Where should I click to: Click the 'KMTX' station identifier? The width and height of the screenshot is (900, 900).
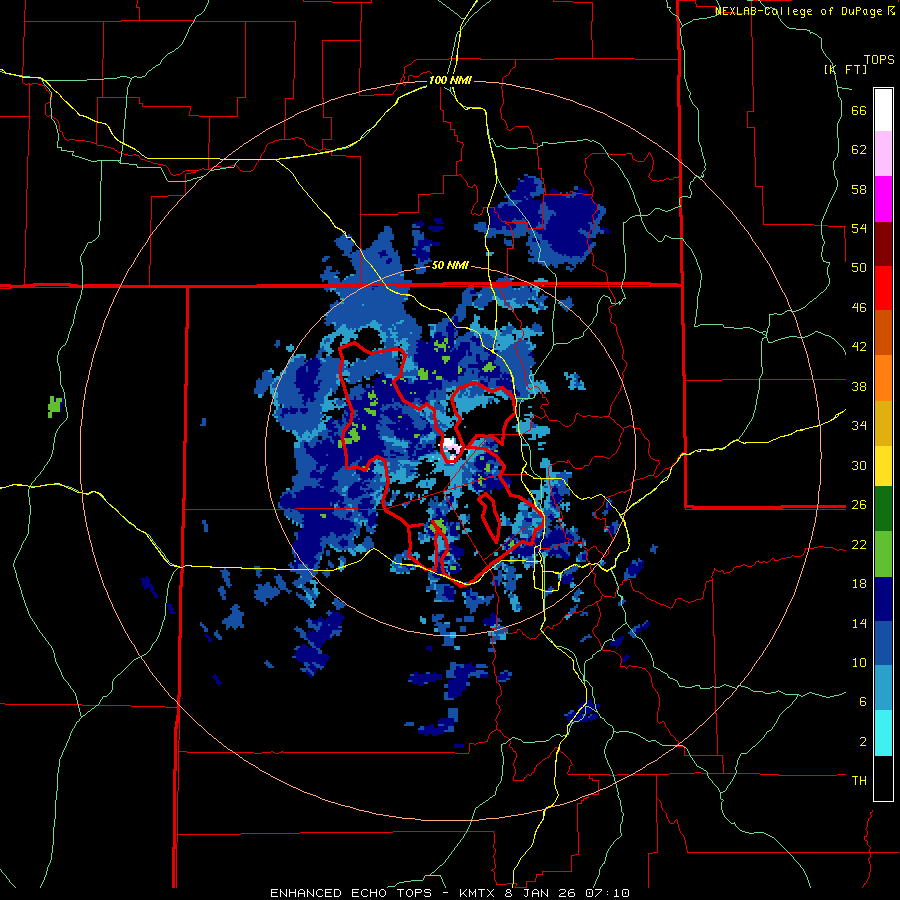(x=476, y=893)
